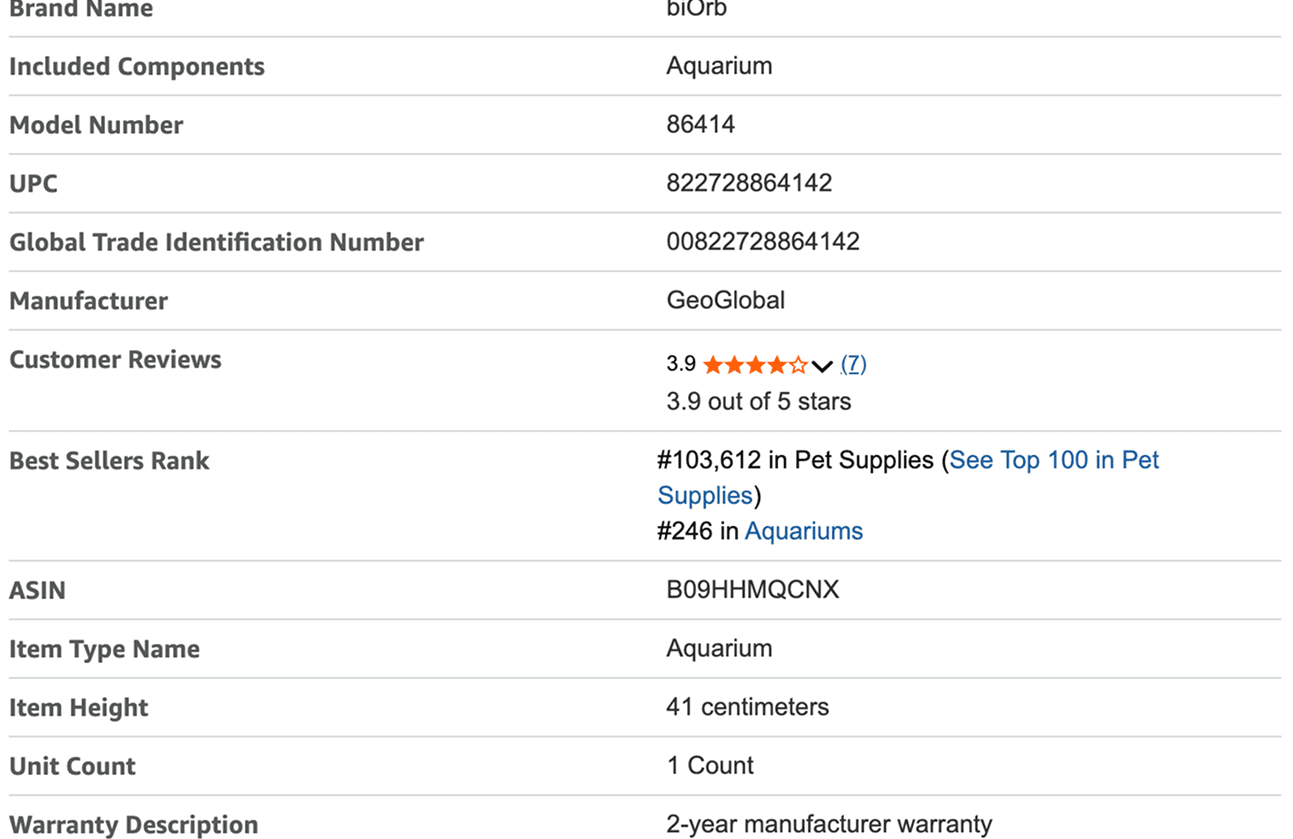Viewport: 1293px width, 839px height.
Task: Click the Included Components label
Action: (137, 67)
